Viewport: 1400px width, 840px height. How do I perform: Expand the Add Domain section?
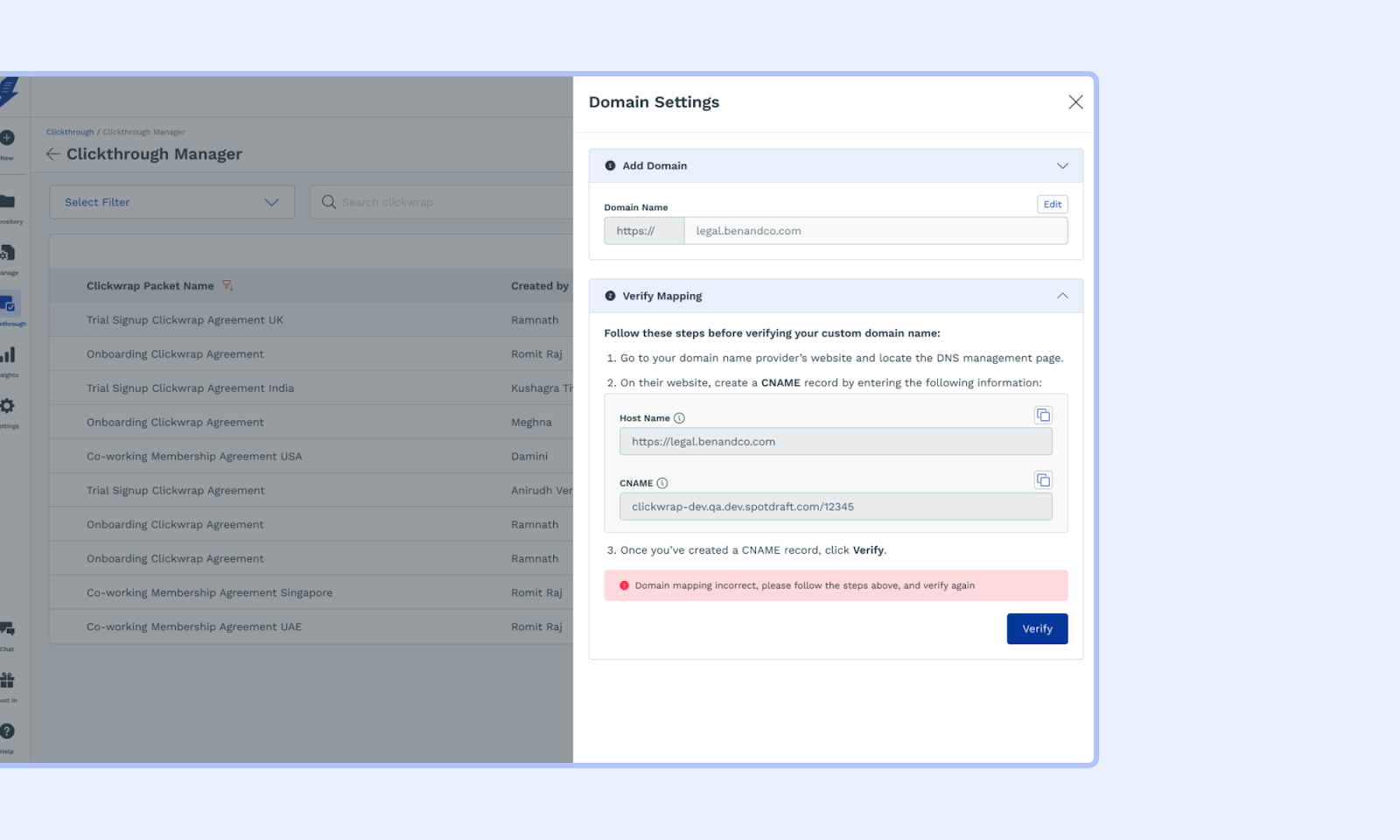tap(1062, 165)
